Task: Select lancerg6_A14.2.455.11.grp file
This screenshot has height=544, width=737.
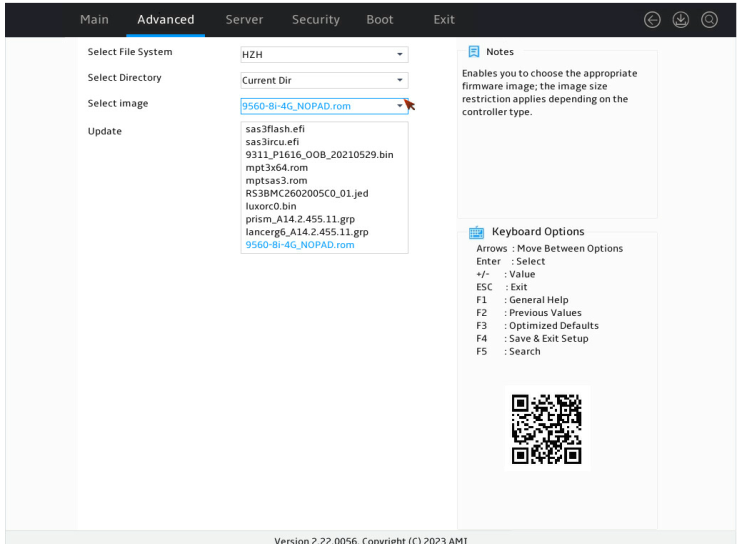Action: [307, 232]
